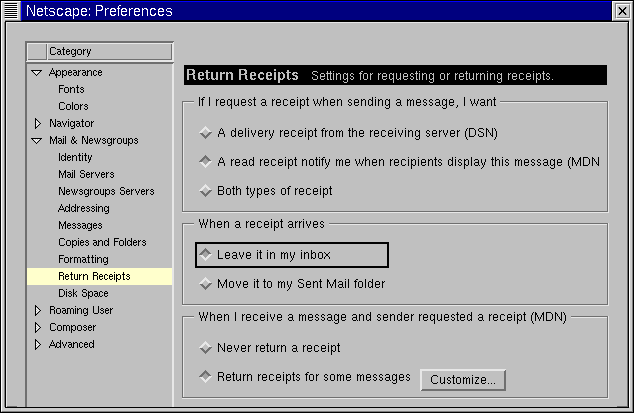The width and height of the screenshot is (634, 413).
Task: Click the Category column header
Action: pyautogui.click(x=99, y=51)
